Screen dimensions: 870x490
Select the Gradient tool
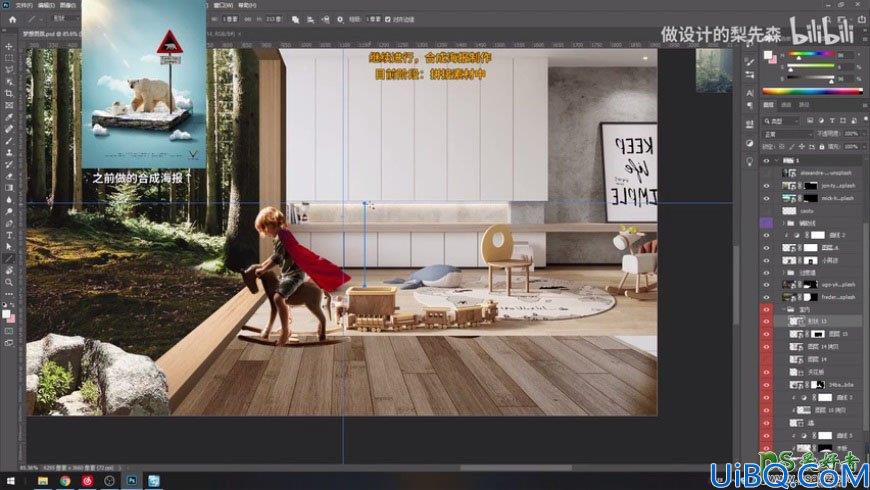(9, 188)
